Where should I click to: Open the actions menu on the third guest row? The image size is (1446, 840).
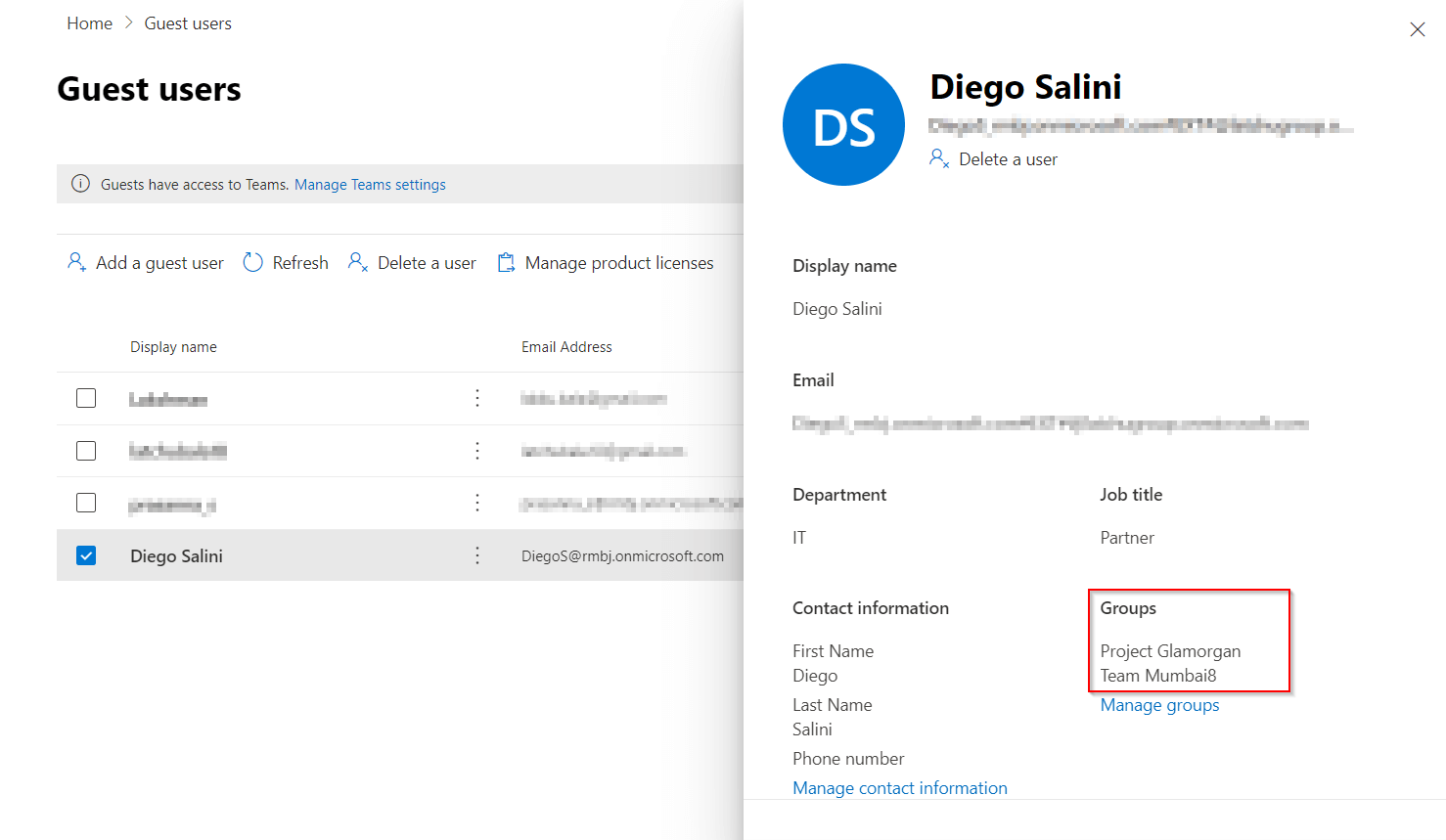[x=476, y=502]
